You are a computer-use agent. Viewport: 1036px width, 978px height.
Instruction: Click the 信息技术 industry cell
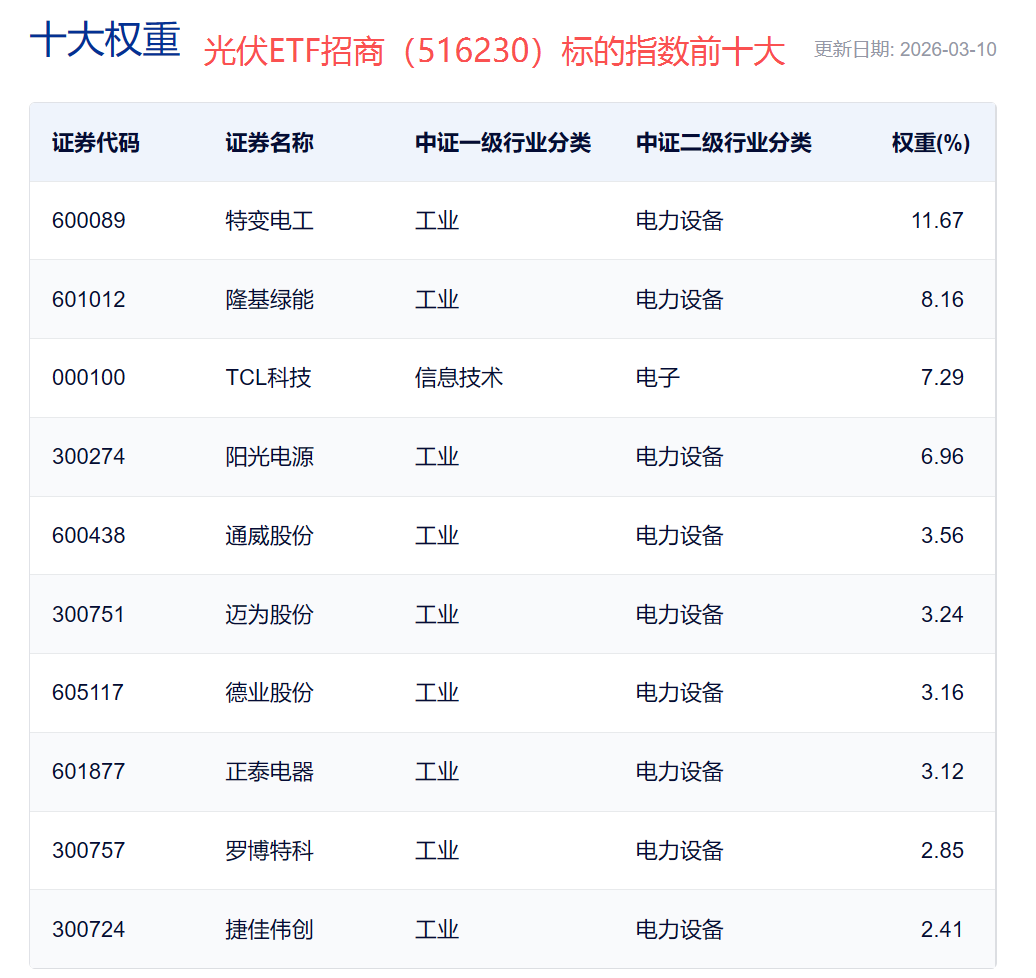coord(459,378)
